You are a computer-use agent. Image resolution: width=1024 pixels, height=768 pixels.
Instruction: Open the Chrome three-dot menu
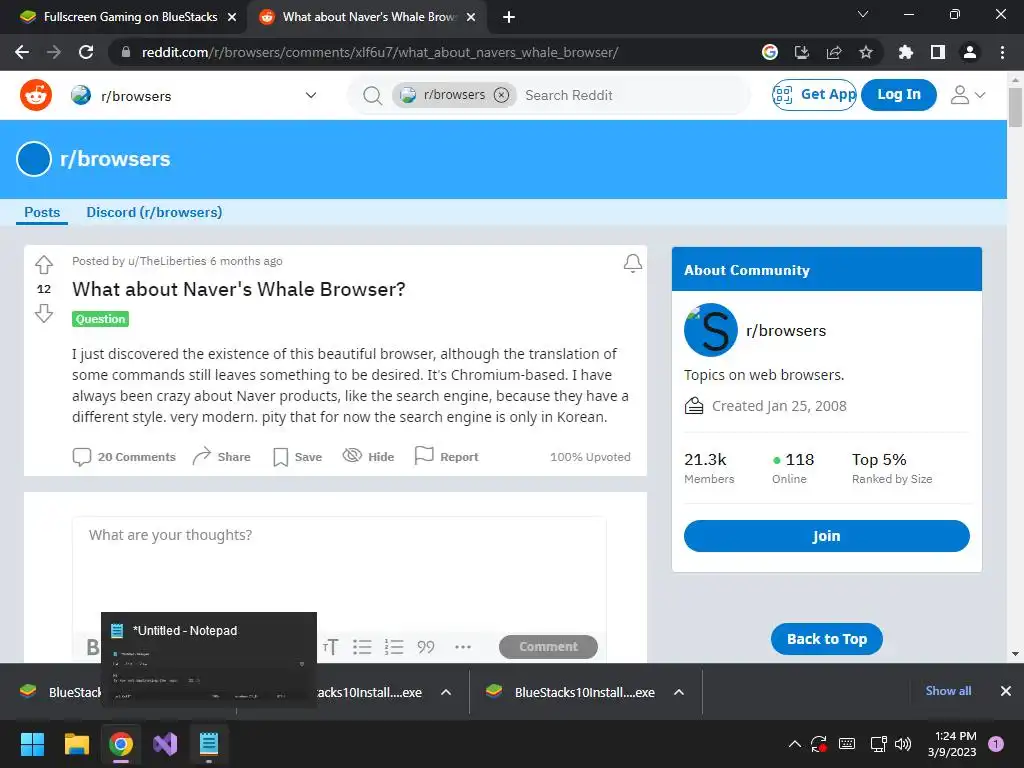pos(1002,52)
